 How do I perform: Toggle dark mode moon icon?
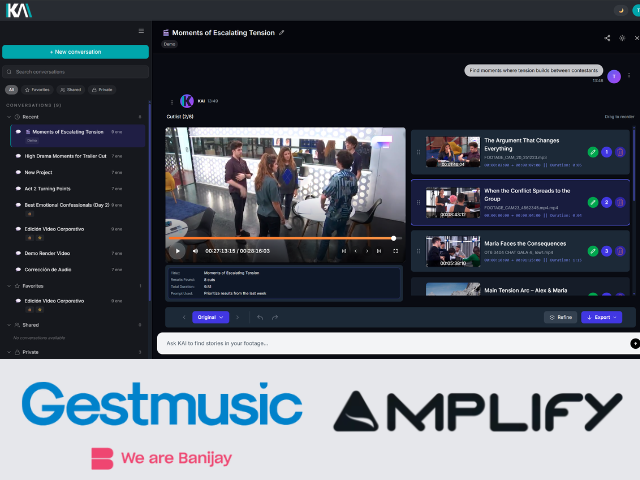621,10
